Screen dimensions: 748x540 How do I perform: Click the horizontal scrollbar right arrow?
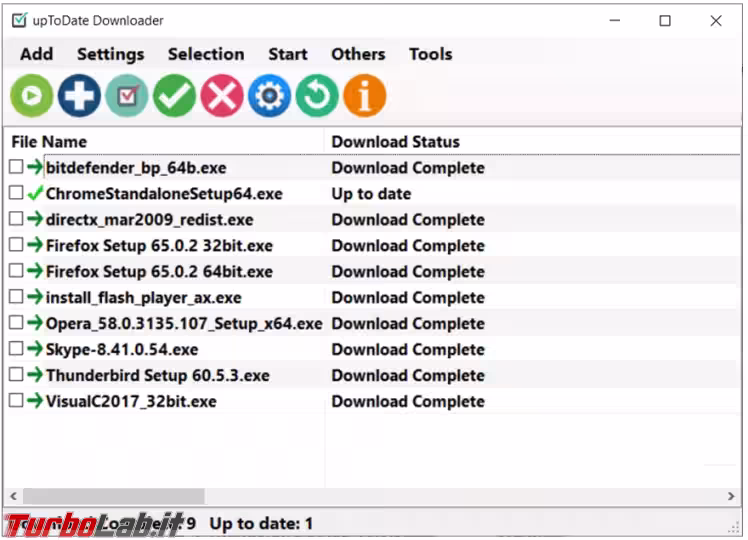coord(731,496)
